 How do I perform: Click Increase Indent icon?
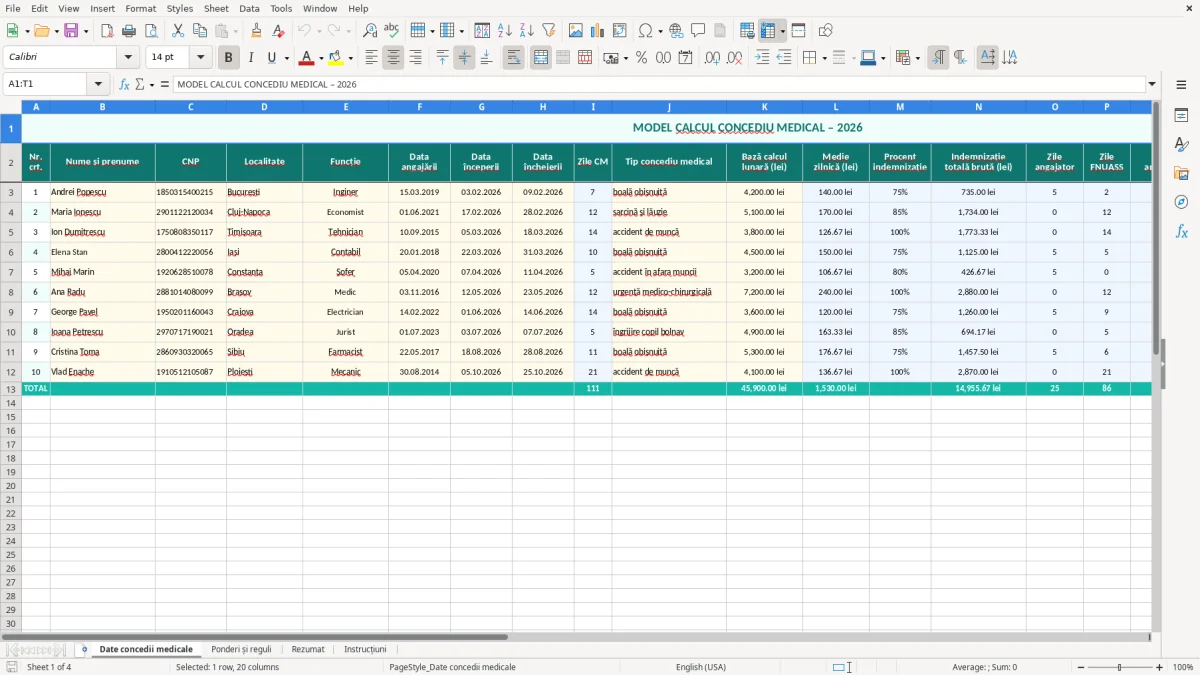click(762, 58)
